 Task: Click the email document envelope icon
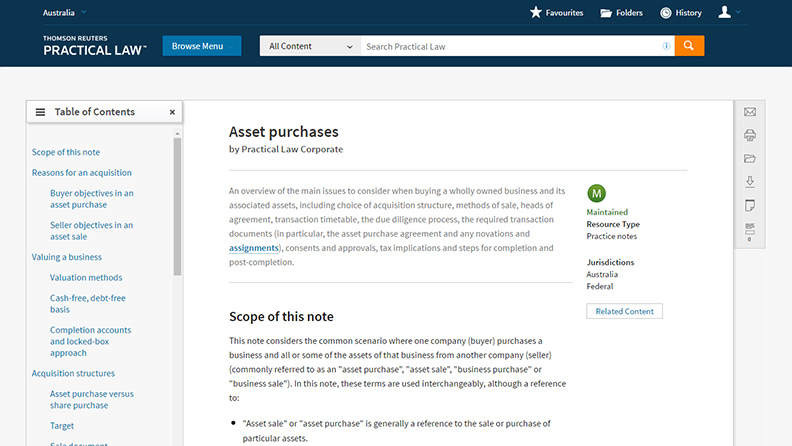[750, 112]
